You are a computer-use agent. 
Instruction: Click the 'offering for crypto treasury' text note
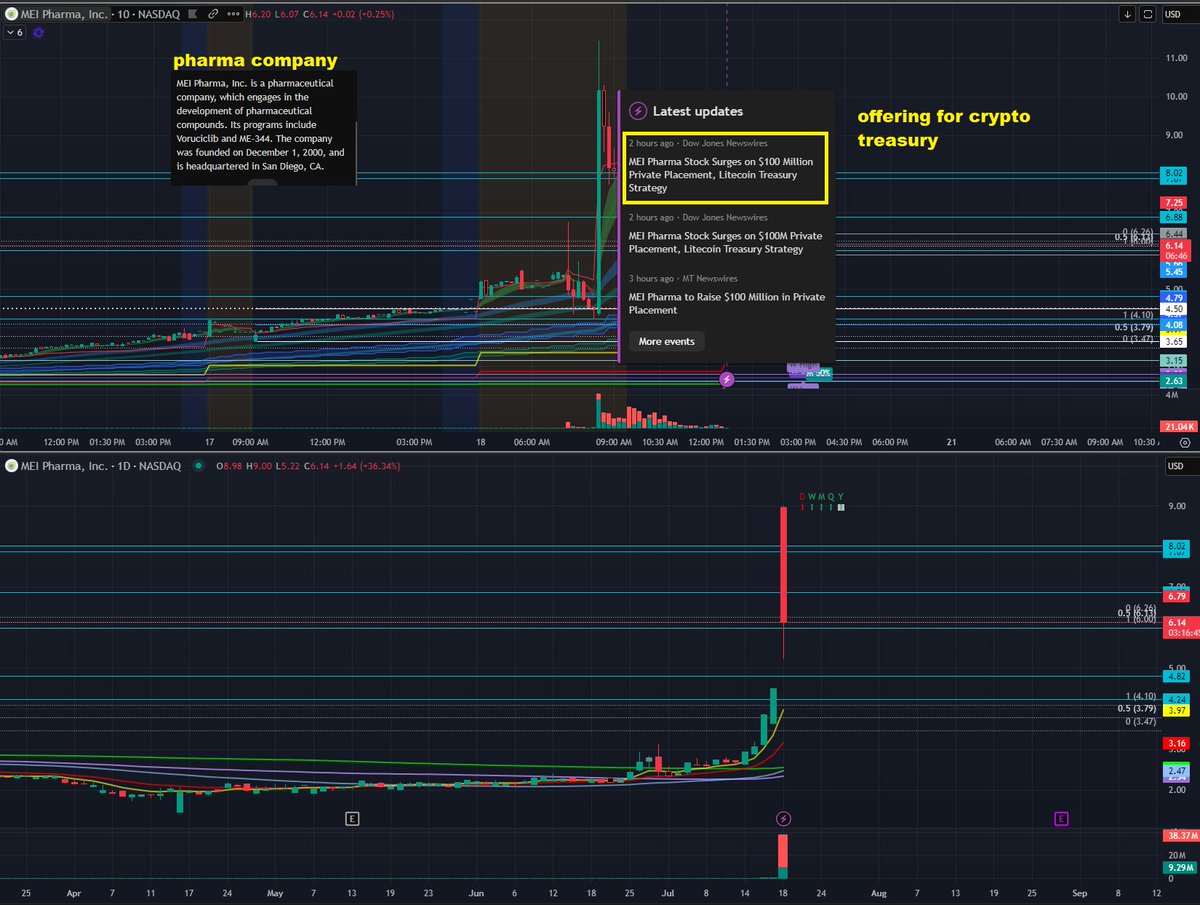point(944,129)
